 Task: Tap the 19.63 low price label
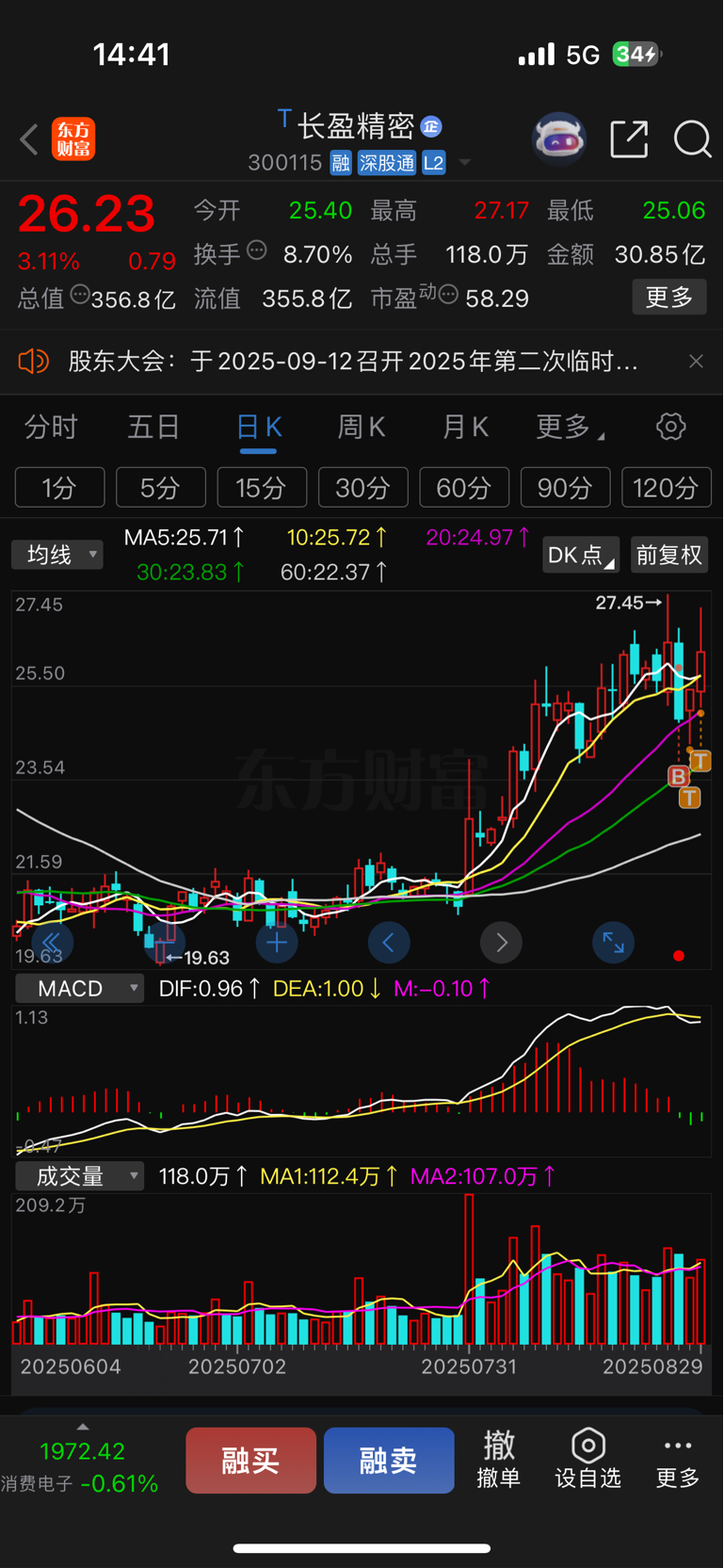198,958
